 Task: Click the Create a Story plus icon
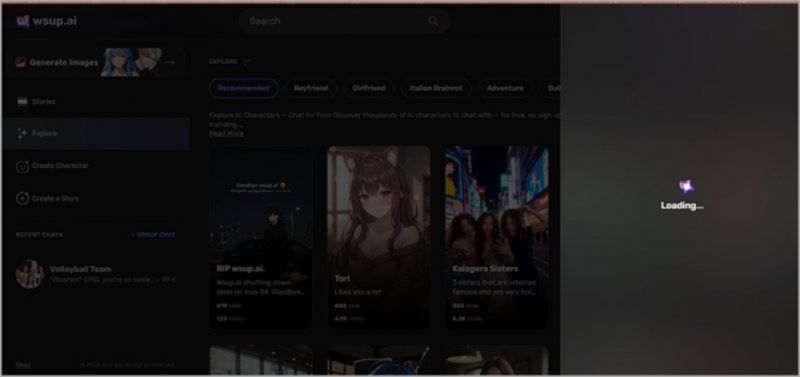click(x=22, y=198)
